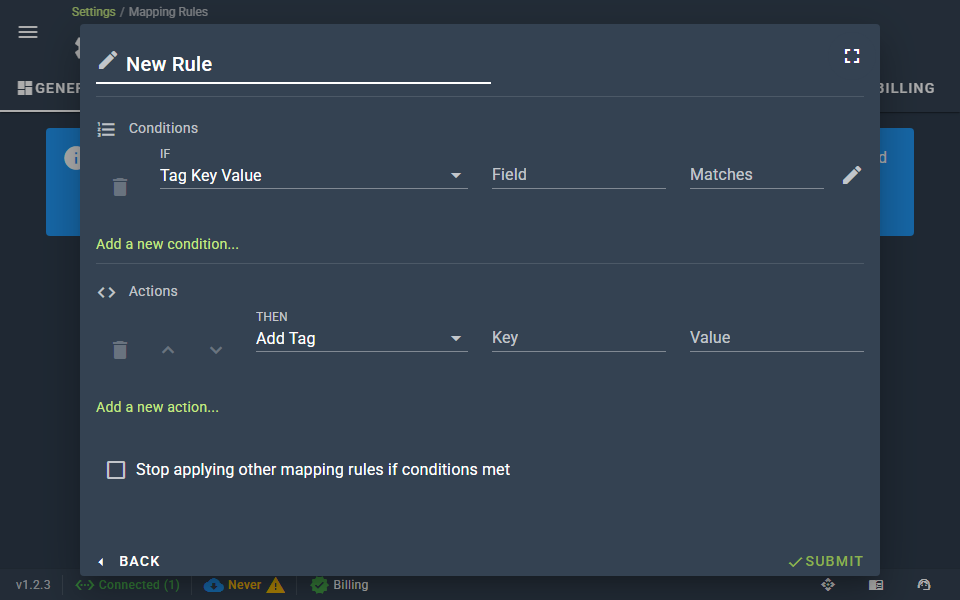
Task: Open the hamburger navigation menu
Action: pyautogui.click(x=28, y=32)
